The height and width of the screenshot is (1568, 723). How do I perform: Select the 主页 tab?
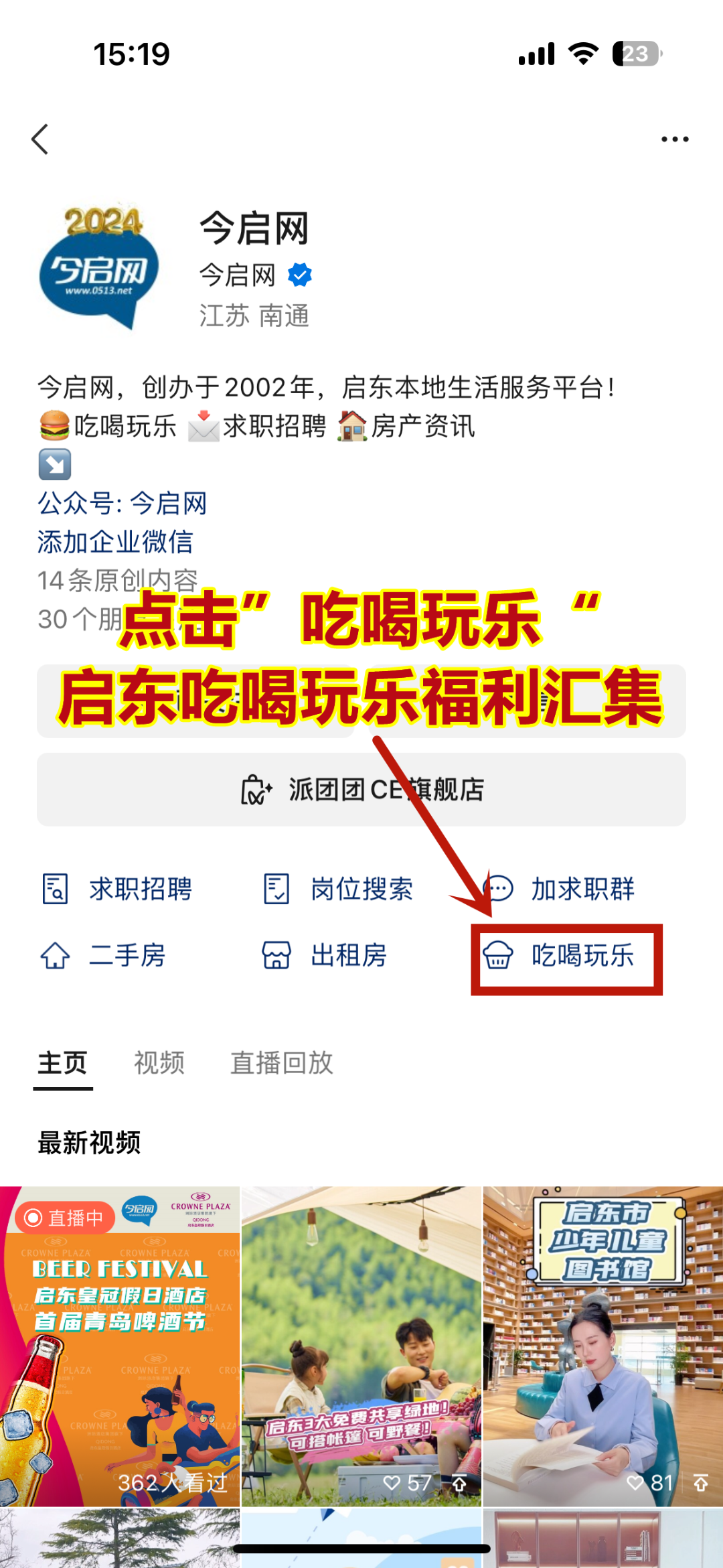[63, 1062]
